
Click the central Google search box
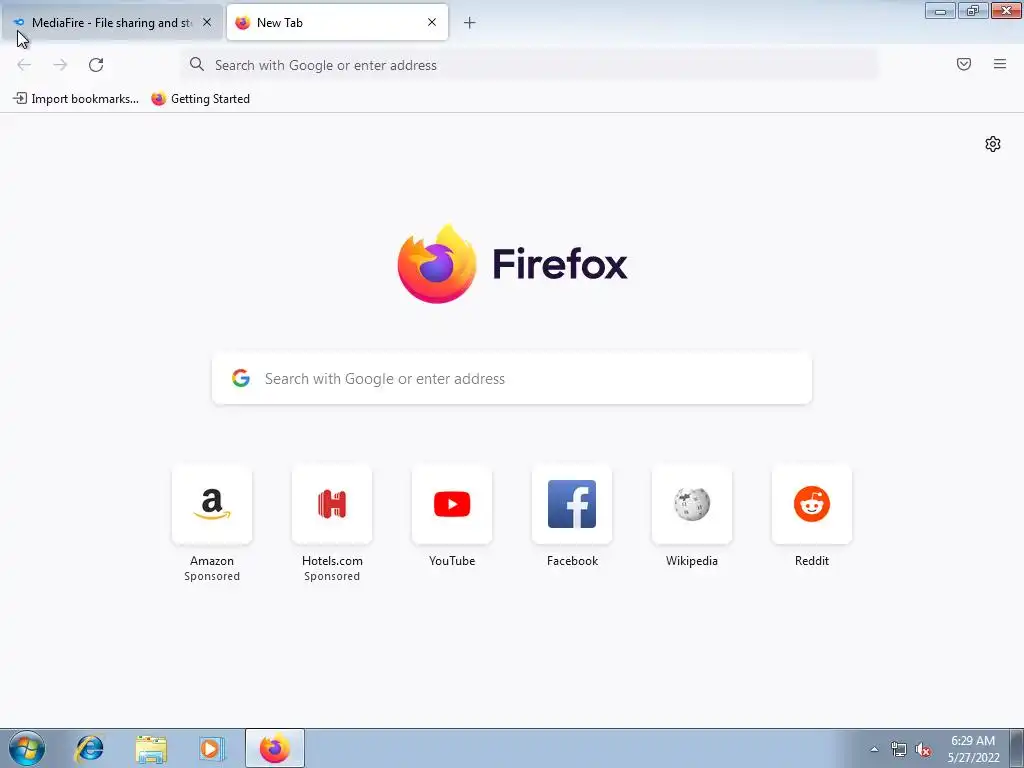(512, 378)
